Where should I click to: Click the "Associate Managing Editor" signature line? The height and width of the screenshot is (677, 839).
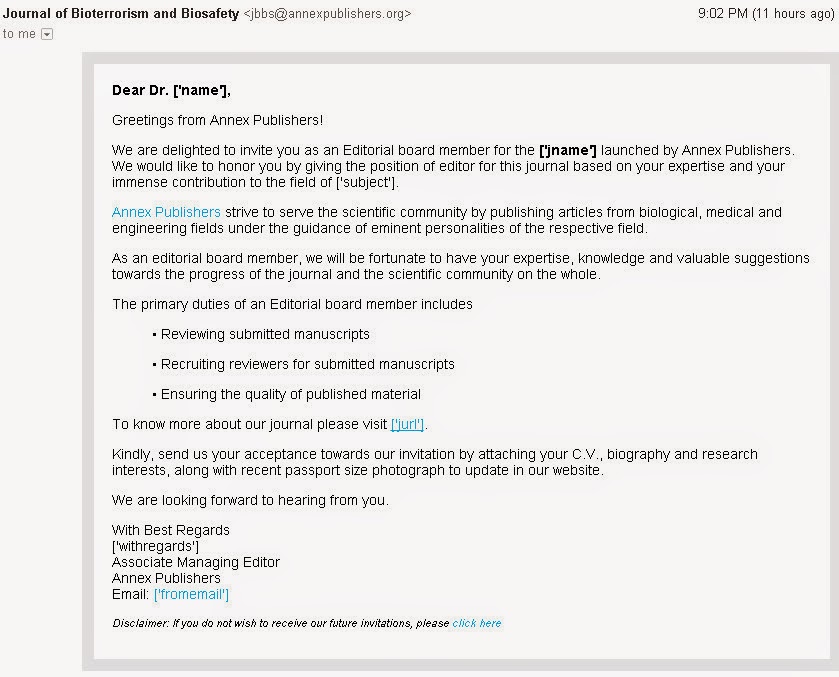(x=196, y=562)
